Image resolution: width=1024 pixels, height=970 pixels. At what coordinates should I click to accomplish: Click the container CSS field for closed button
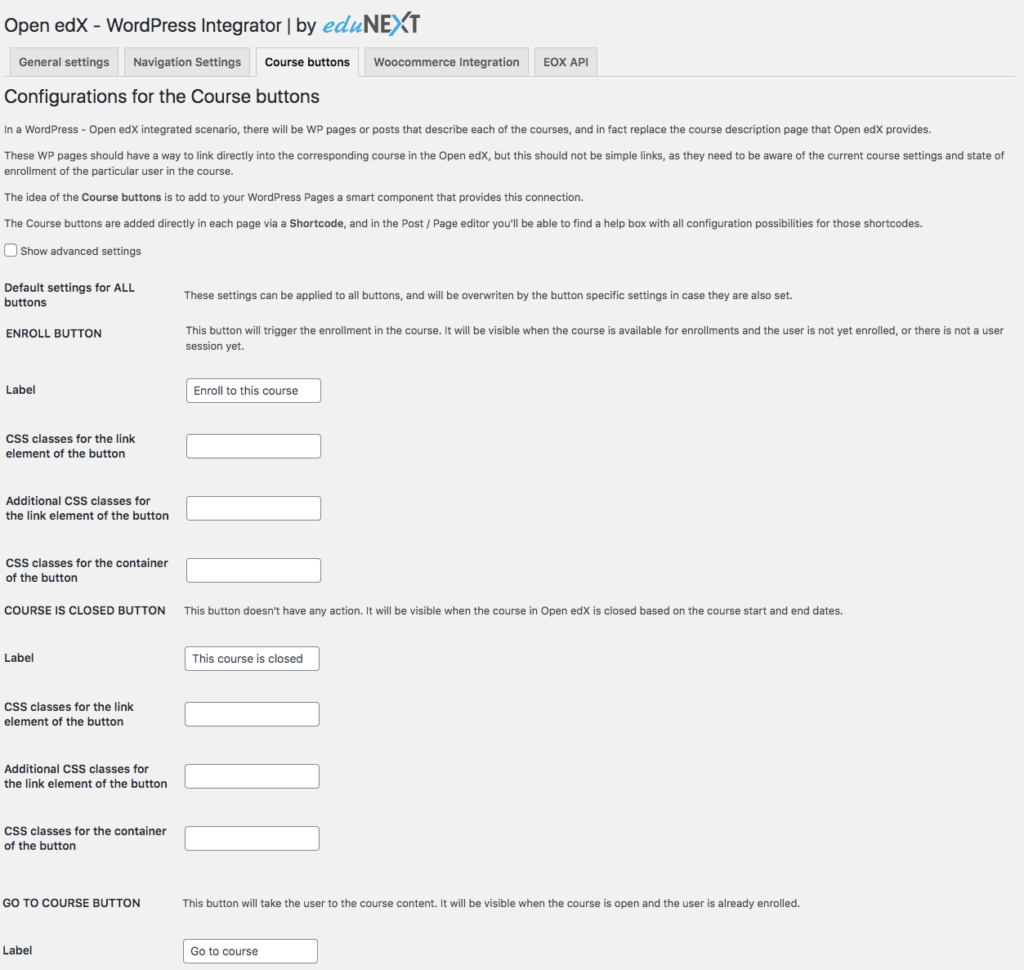(251, 837)
